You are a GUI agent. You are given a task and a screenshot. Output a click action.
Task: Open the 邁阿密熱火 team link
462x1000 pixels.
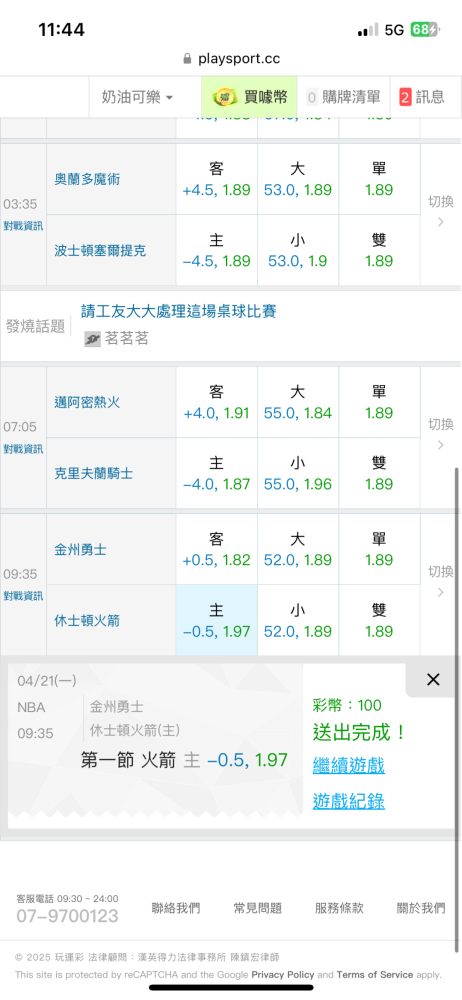point(87,402)
